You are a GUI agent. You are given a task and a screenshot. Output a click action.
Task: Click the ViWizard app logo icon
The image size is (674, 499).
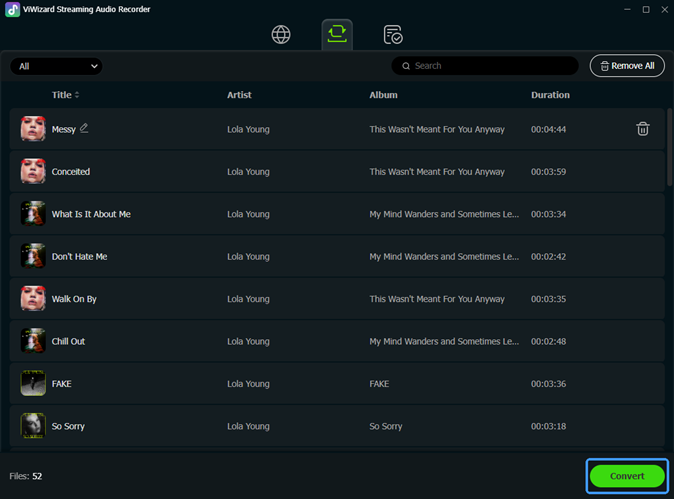(x=12, y=9)
